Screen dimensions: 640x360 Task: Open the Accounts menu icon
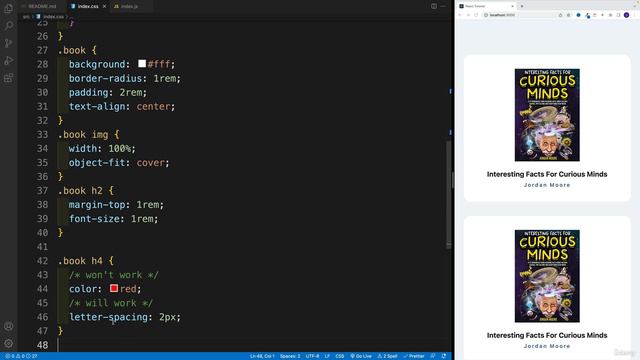[x=9, y=326]
